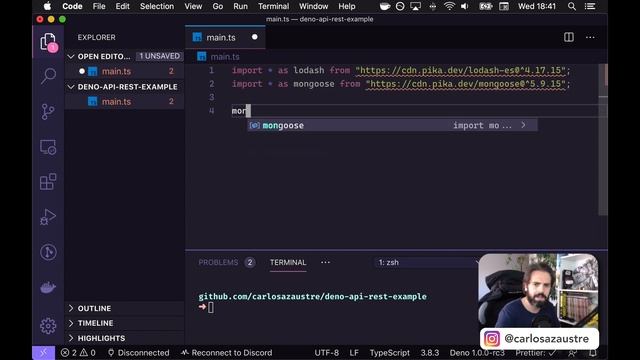The width and height of the screenshot is (640, 360).
Task: Open the editor More Actions menu
Action: tap(590, 37)
